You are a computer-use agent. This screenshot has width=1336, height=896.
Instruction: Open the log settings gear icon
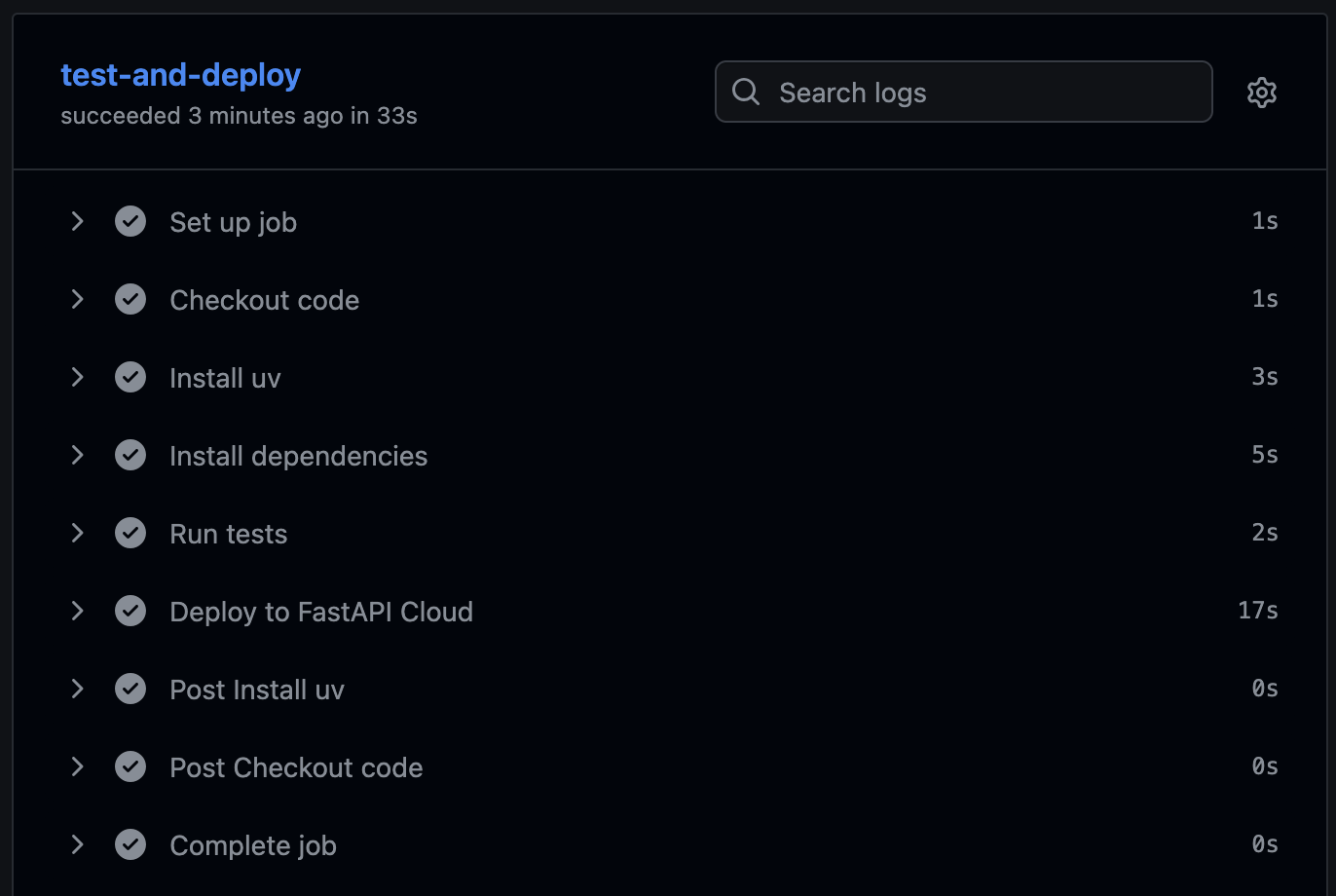coord(1262,93)
